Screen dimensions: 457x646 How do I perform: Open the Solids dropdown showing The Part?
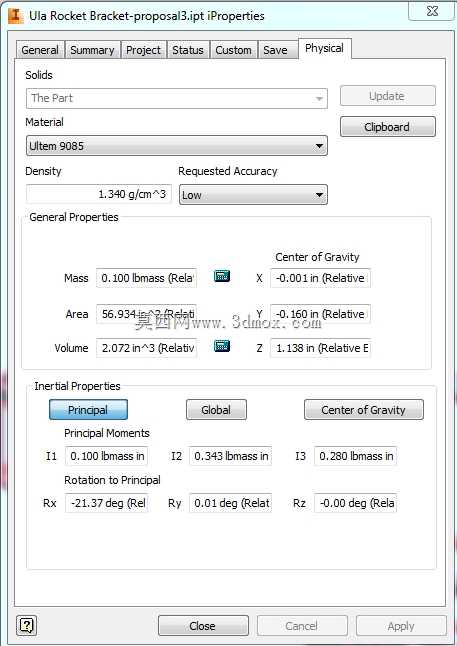177,98
